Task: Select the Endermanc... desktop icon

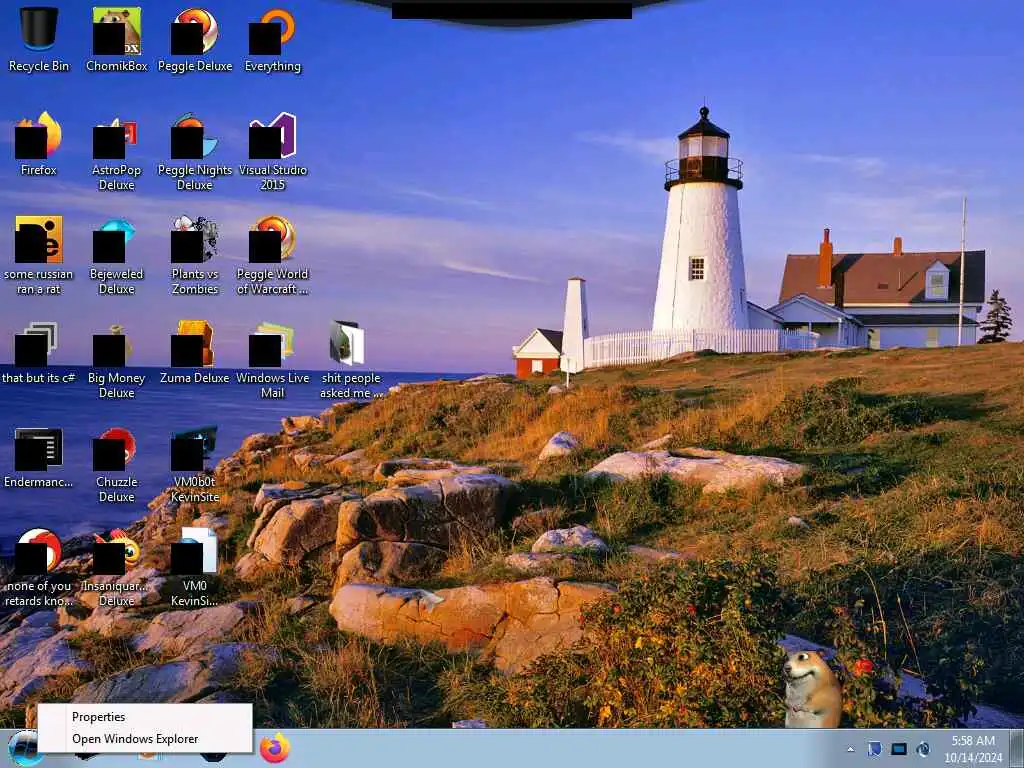Action: (39, 457)
